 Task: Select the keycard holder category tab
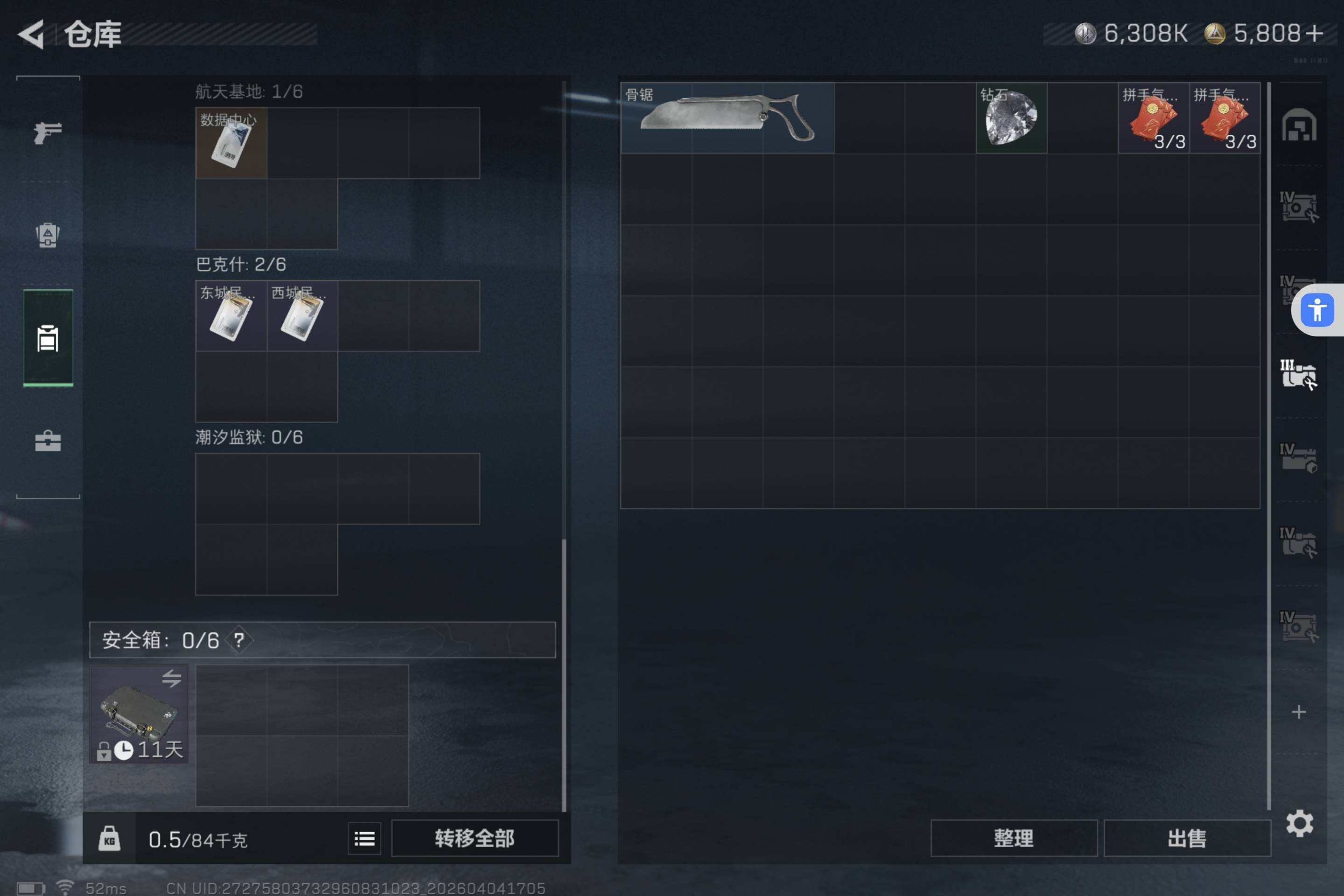coord(48,338)
